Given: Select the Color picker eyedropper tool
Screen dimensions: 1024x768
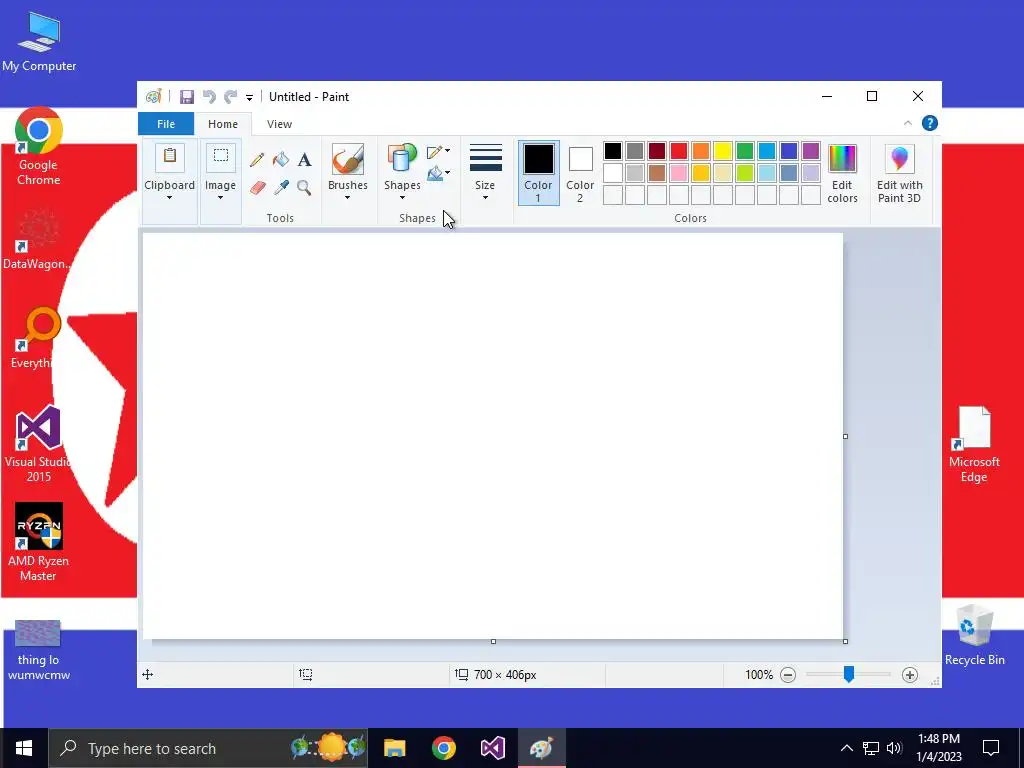Looking at the screenshot, I should pos(281,188).
